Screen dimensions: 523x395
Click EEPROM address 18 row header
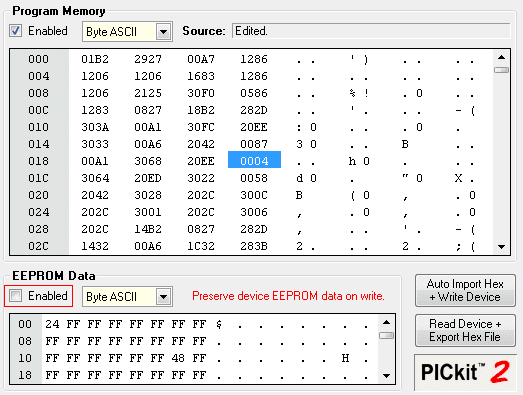[x=25, y=375]
